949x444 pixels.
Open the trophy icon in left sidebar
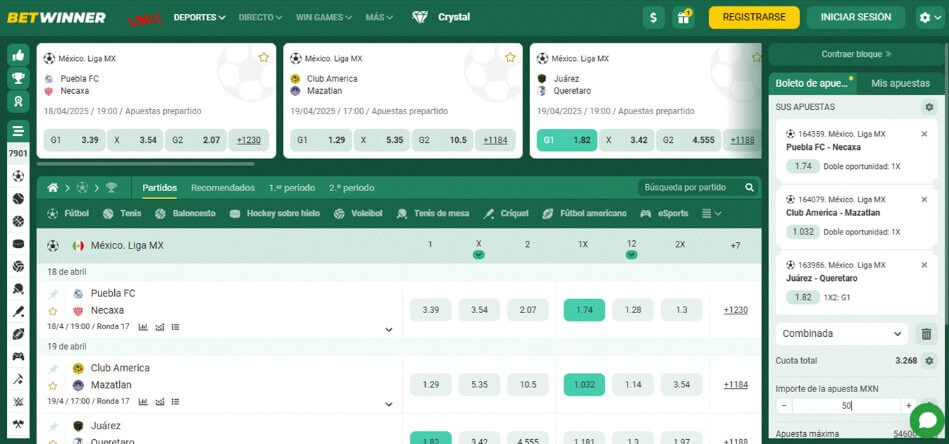(x=18, y=78)
